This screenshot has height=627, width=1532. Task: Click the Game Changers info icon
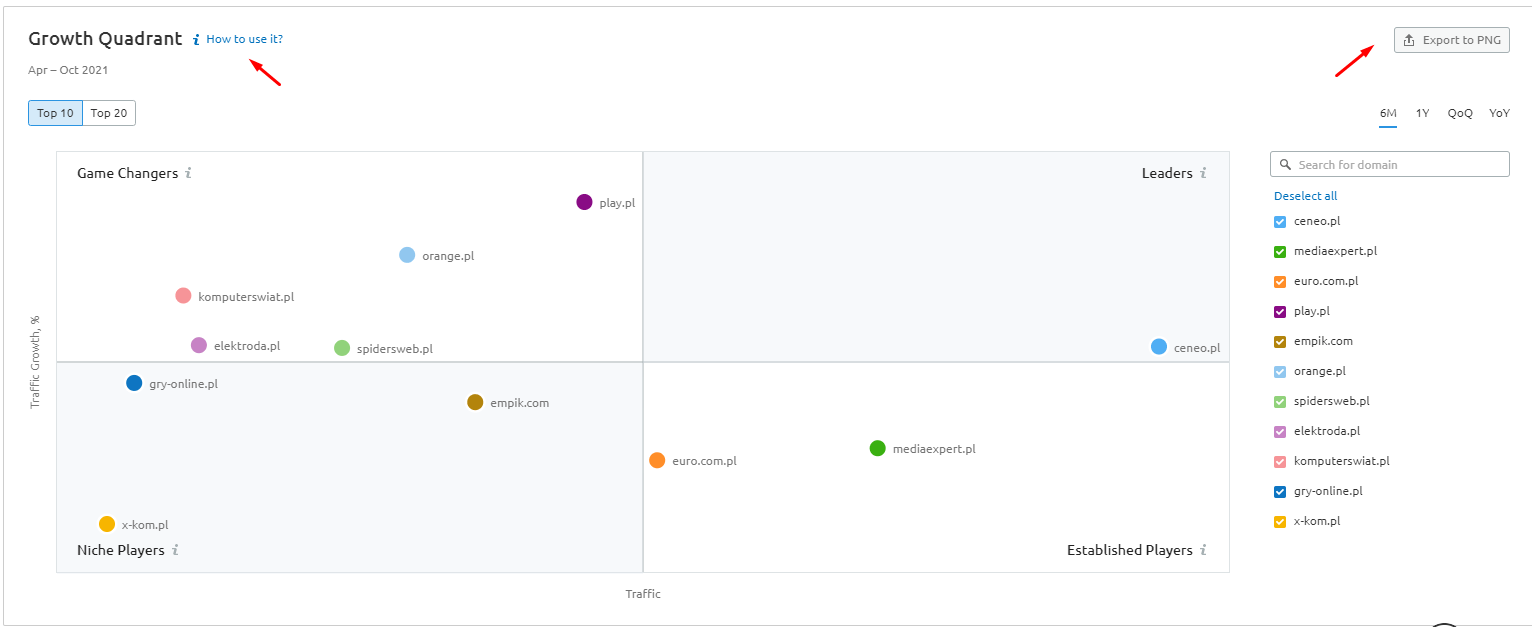pos(188,173)
